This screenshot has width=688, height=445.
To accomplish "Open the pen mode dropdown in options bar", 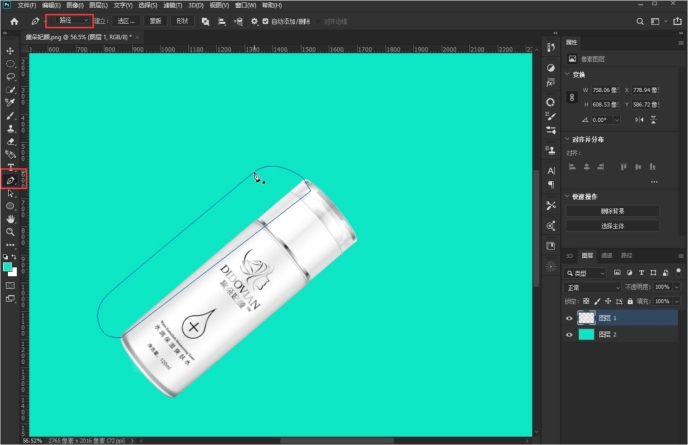I will click(69, 21).
